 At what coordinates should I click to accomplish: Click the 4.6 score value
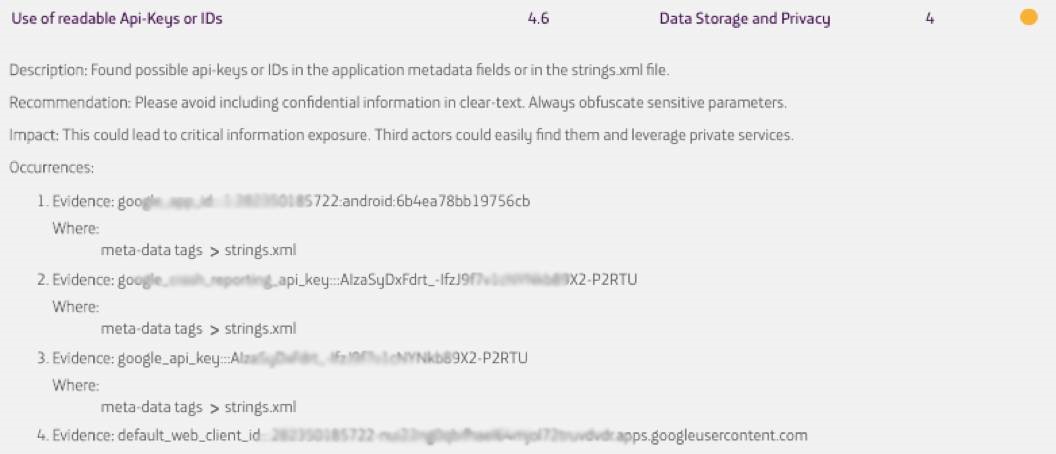(538, 19)
